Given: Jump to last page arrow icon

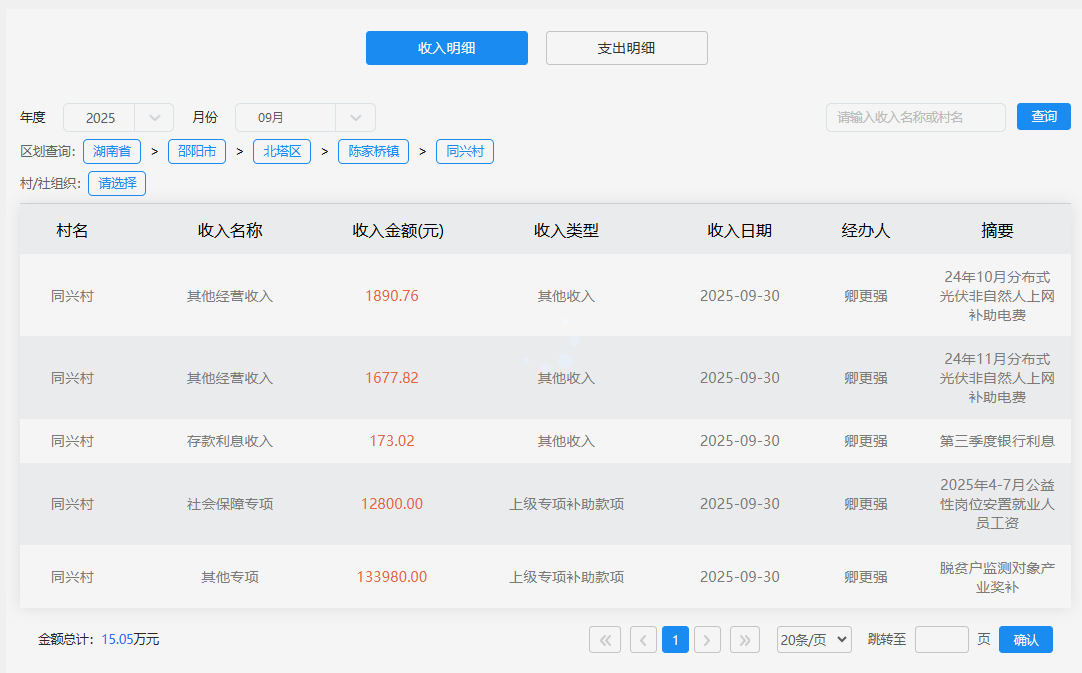Looking at the screenshot, I should pyautogui.click(x=745, y=640).
